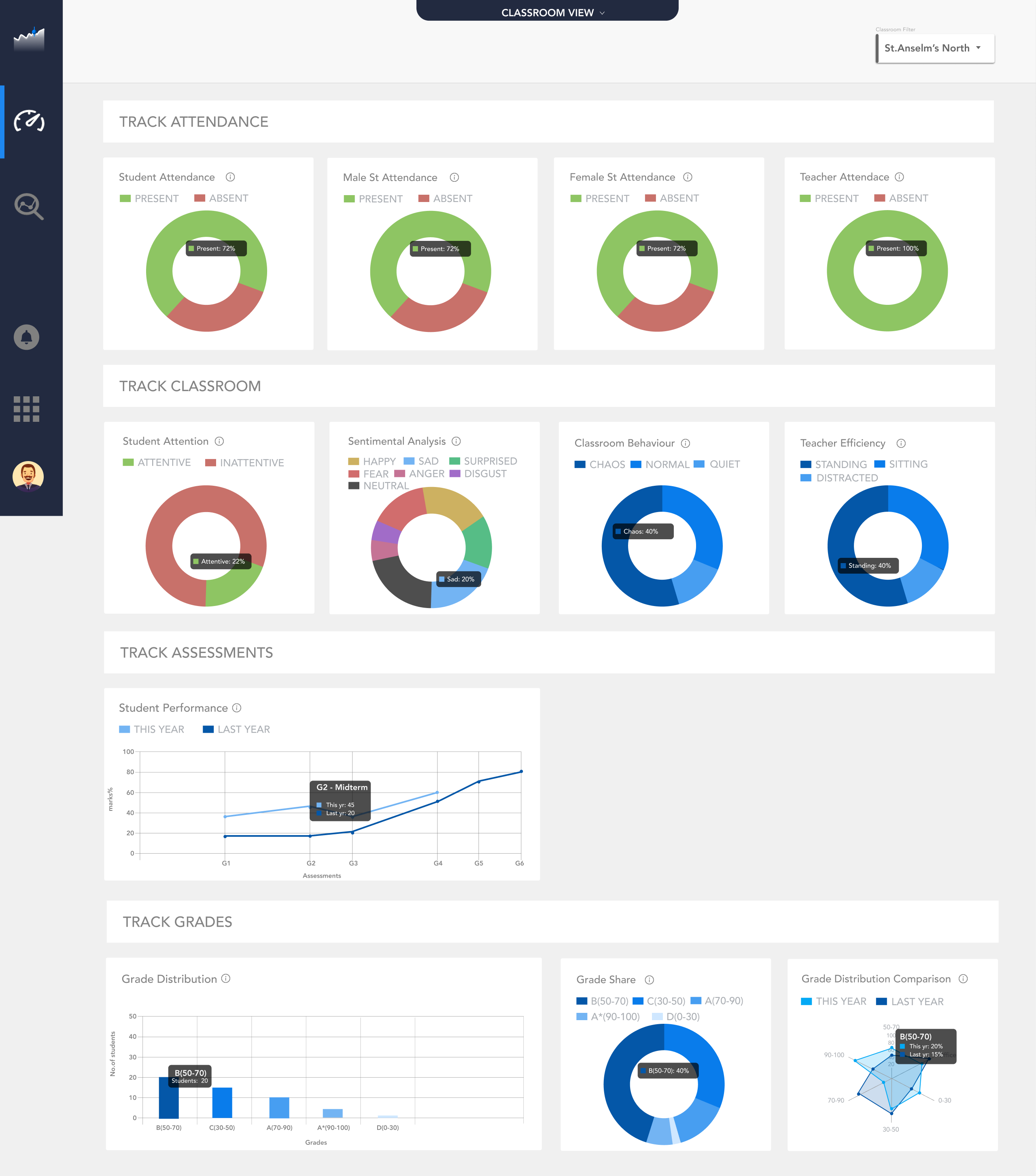Click info icon beside Student Attendance

coord(230,177)
